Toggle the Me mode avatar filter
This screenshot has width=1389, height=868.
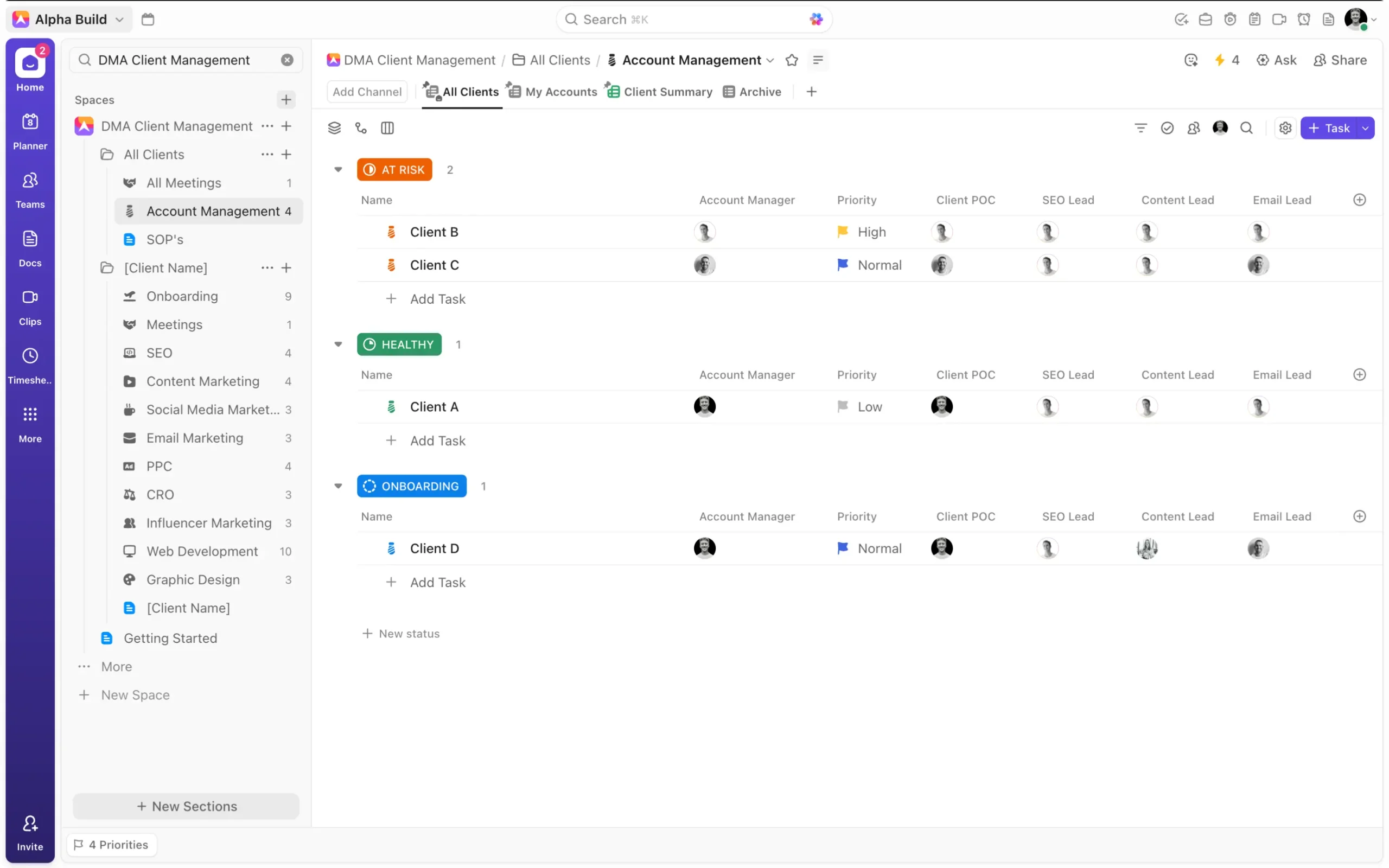tap(1220, 128)
